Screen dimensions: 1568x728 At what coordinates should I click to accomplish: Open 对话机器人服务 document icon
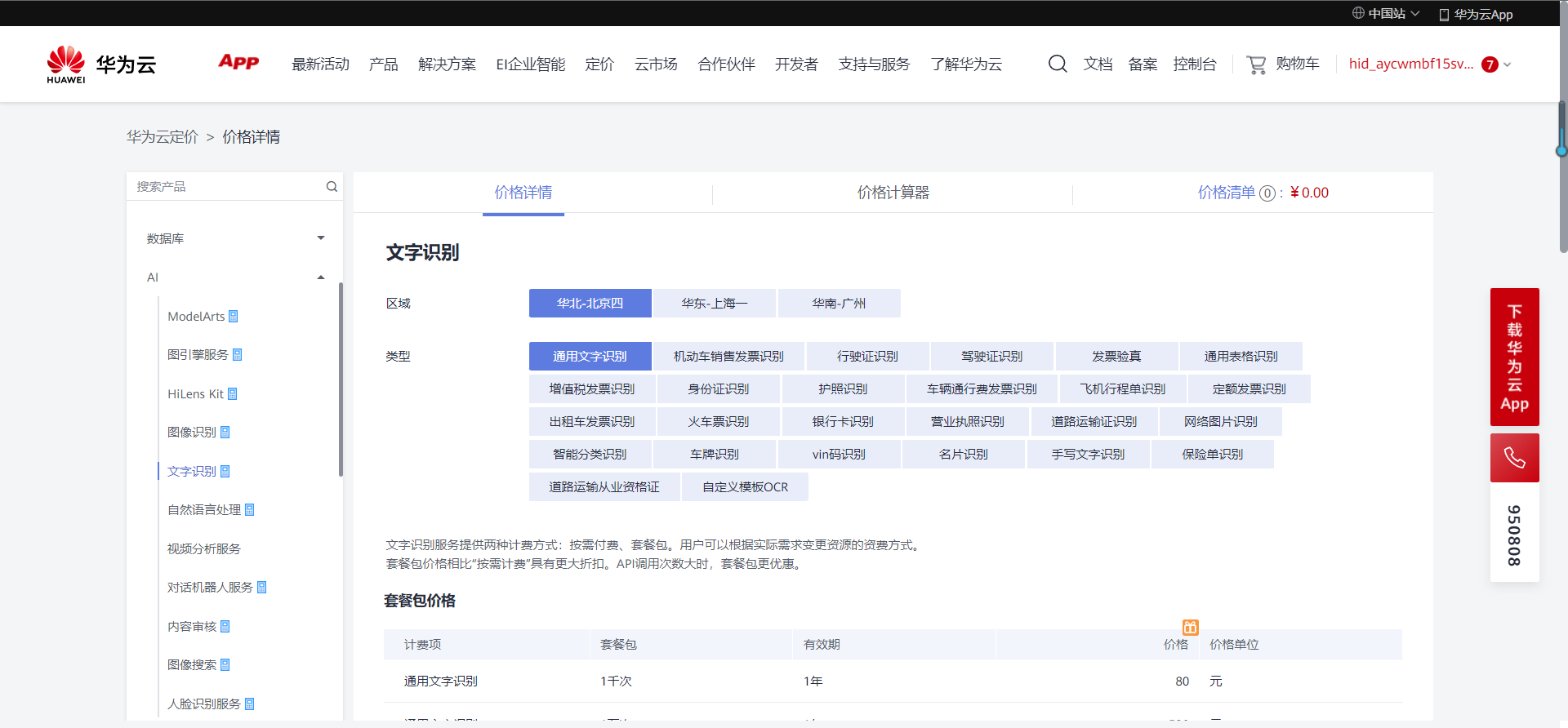(x=262, y=587)
